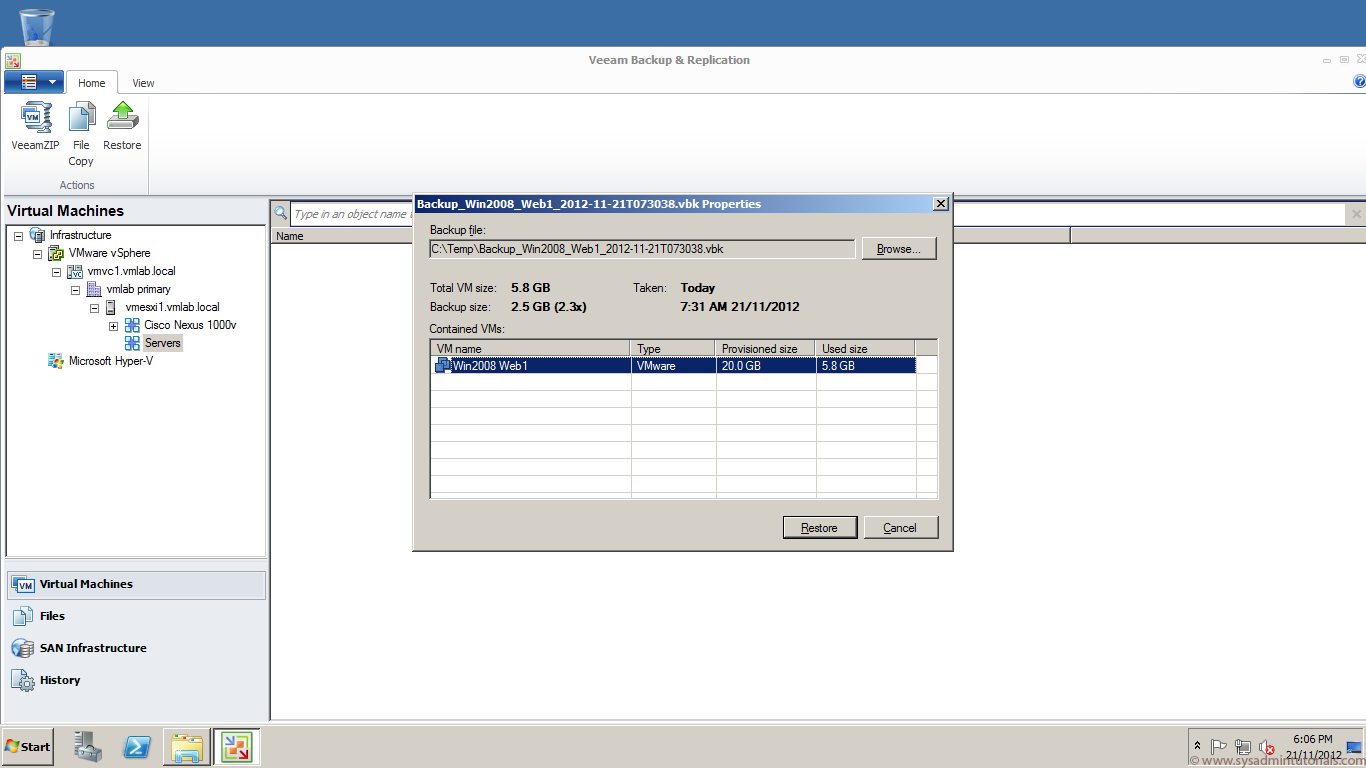Open the History navigation pane
This screenshot has height=768, width=1366.
click(136, 681)
